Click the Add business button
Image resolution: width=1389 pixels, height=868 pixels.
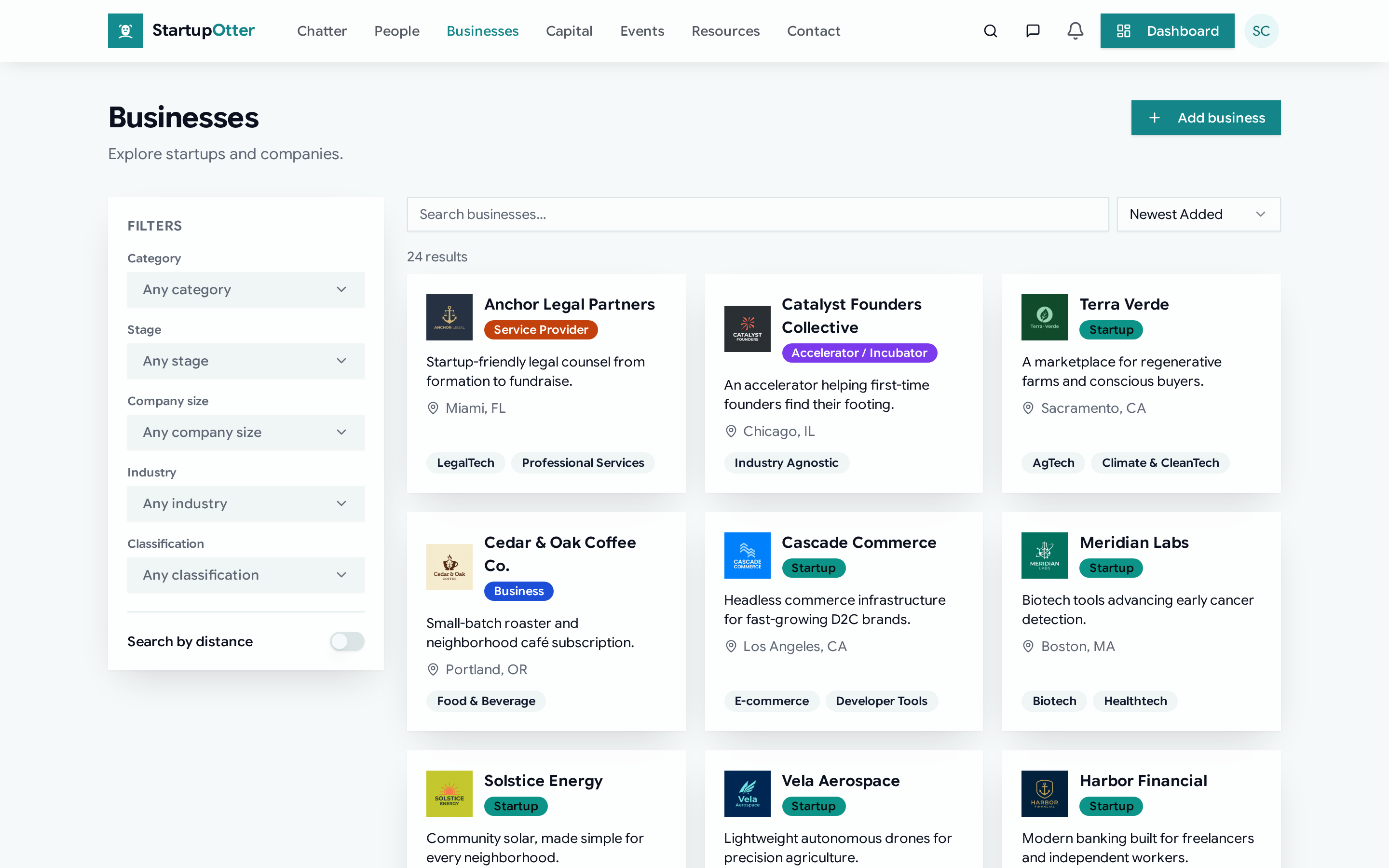[x=1205, y=118]
